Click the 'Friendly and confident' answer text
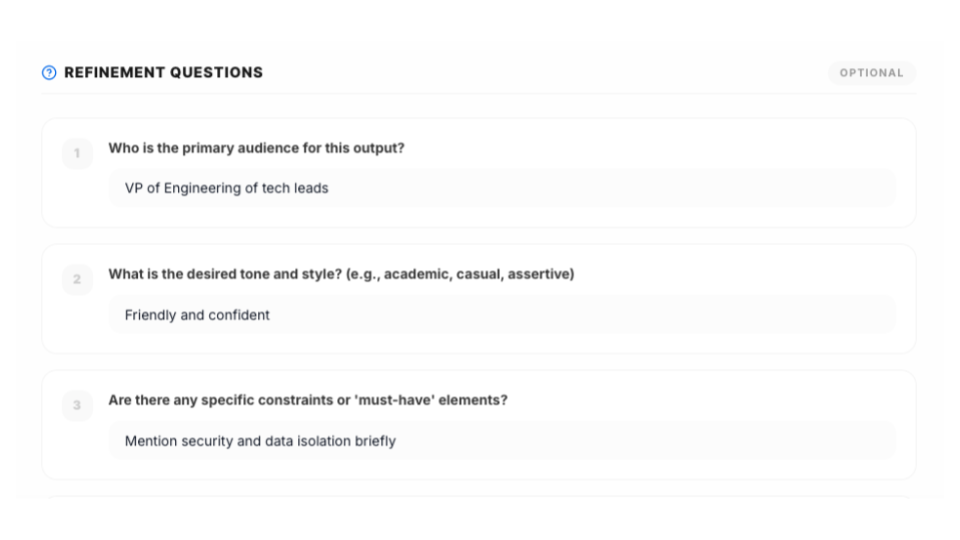 tap(197, 315)
